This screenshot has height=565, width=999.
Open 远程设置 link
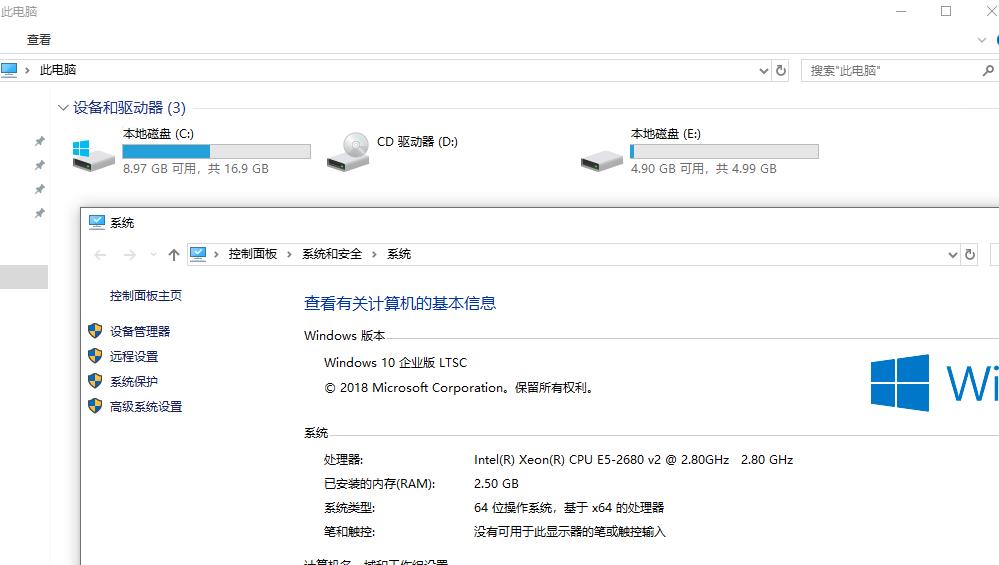pos(134,357)
